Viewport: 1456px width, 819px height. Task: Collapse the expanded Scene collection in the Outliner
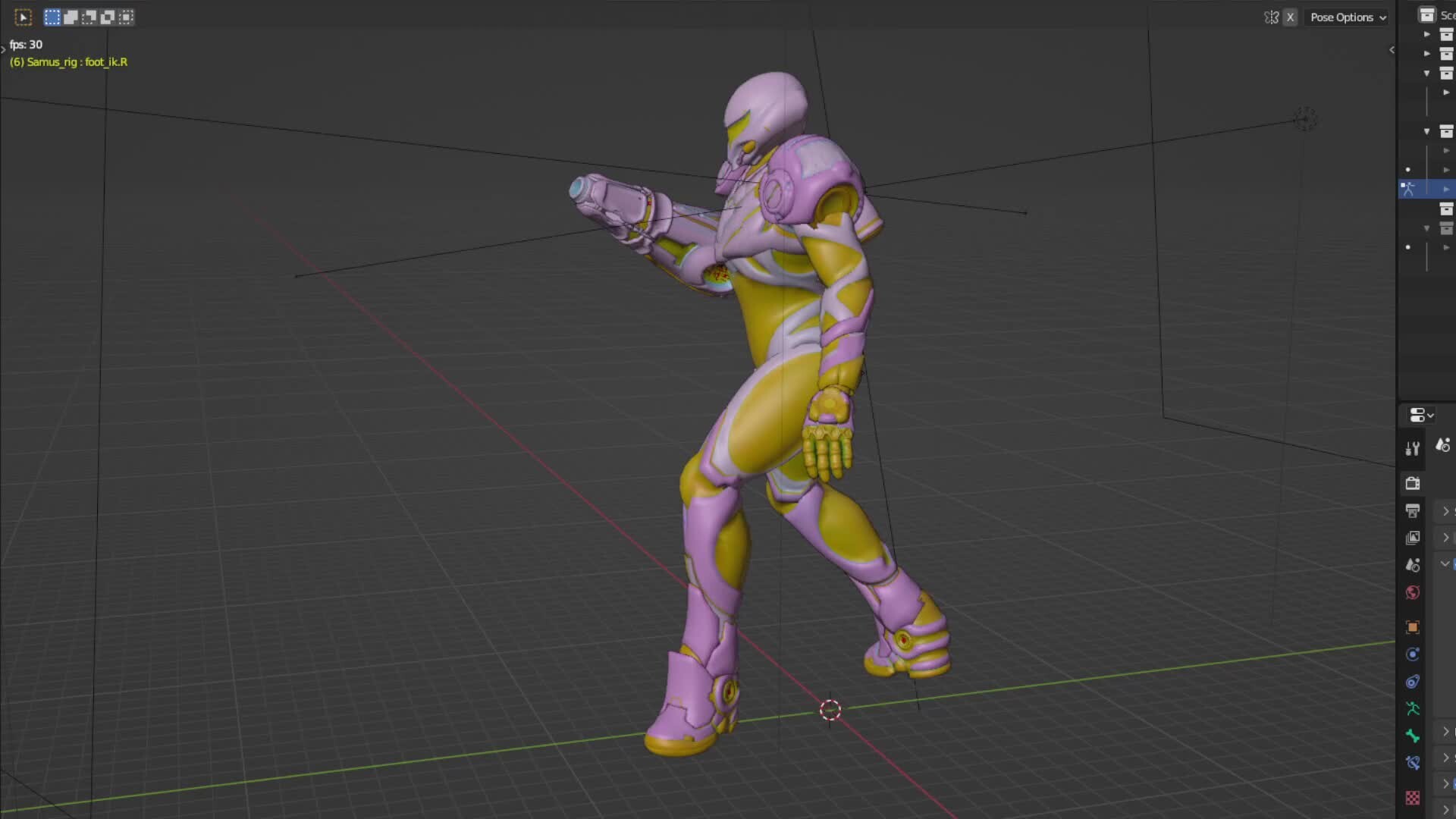click(1428, 73)
